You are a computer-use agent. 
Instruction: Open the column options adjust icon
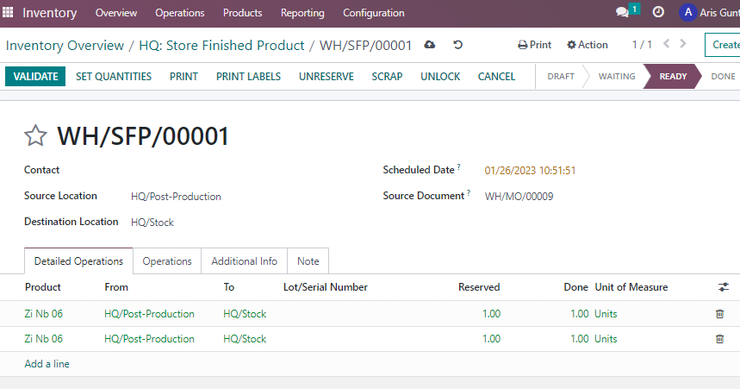click(723, 287)
